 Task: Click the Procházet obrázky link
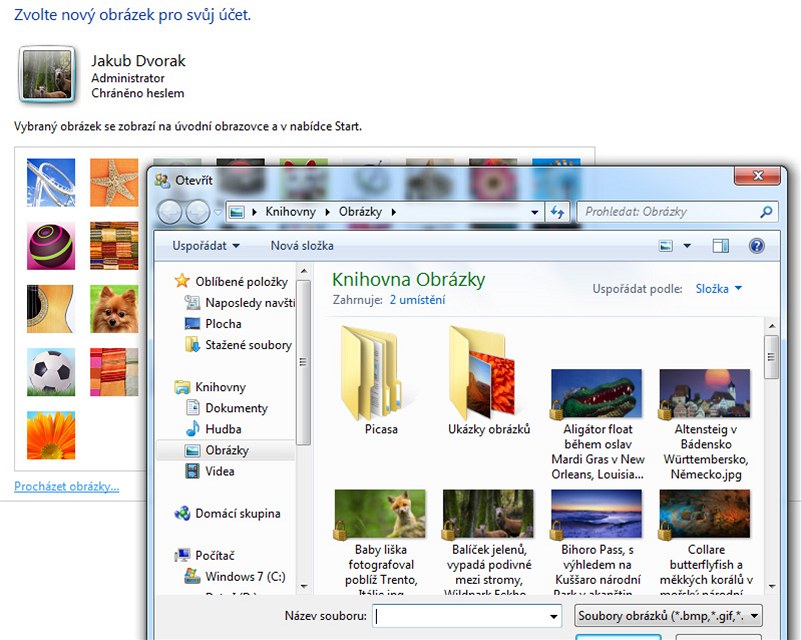[x=66, y=487]
